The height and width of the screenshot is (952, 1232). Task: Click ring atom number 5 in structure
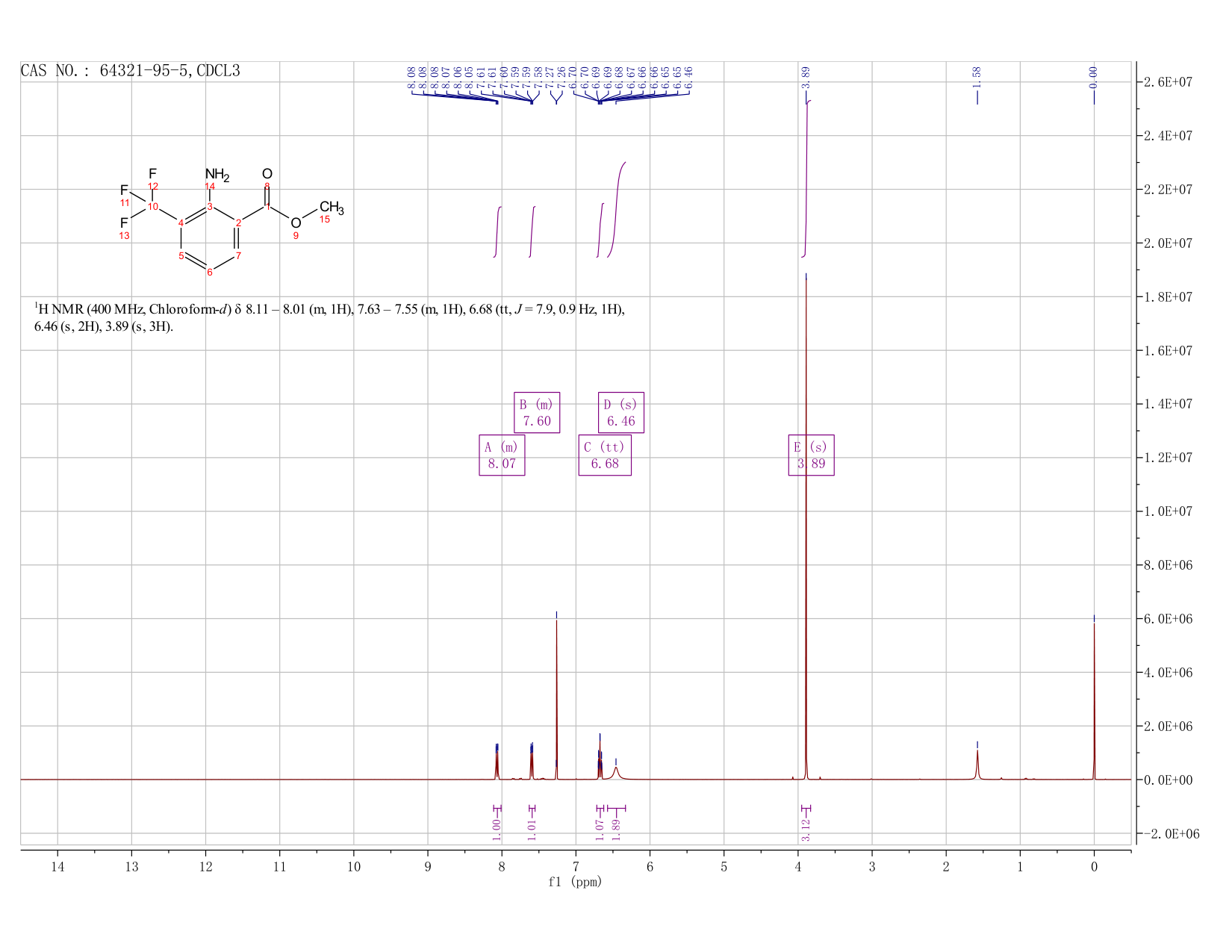[x=181, y=256]
